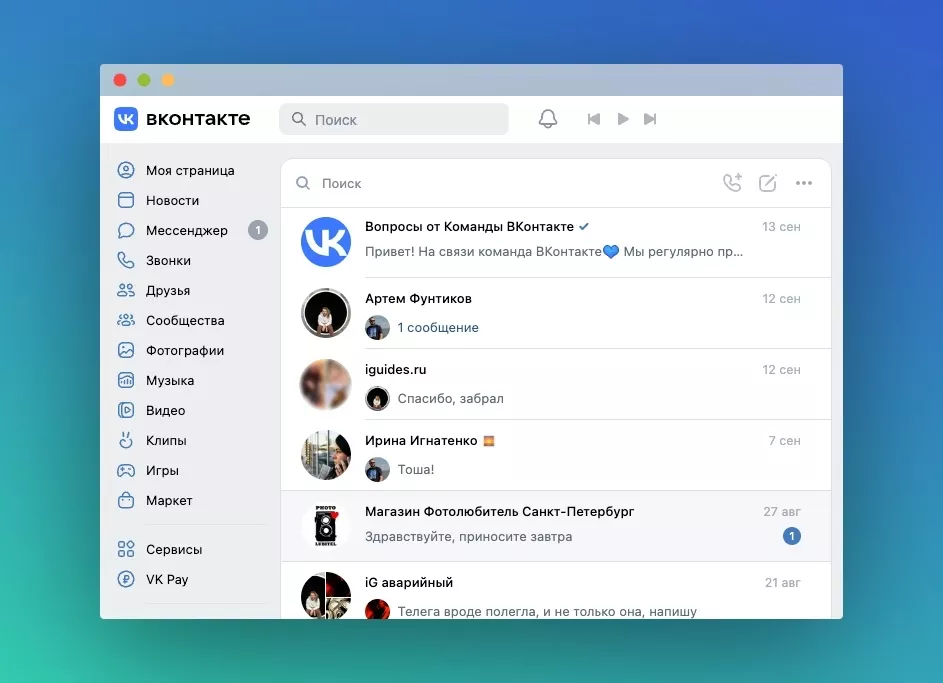The height and width of the screenshot is (683, 943).
Task: Click 'Тоша!' message preview
Action: click(x=416, y=470)
